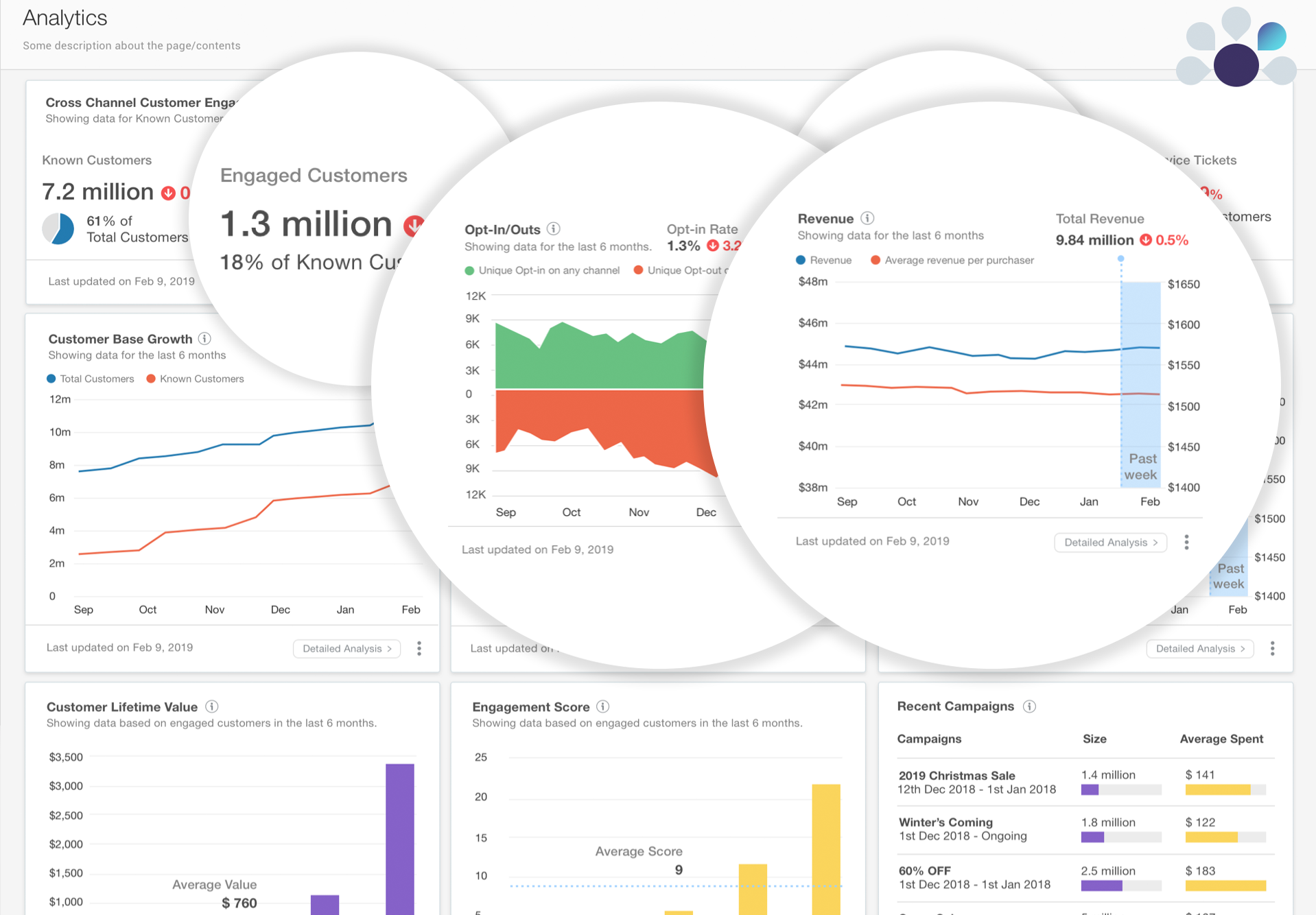This screenshot has width=1316, height=915.
Task: Click red down-arrow beside Opt-in Rate 1.3%
Action: click(714, 246)
